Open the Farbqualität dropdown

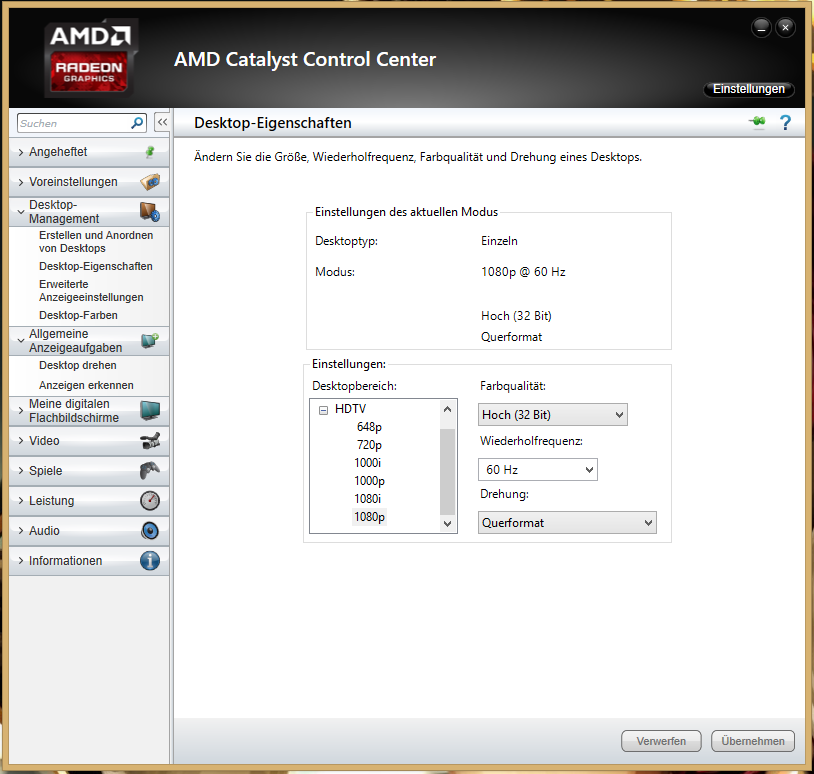click(x=552, y=415)
